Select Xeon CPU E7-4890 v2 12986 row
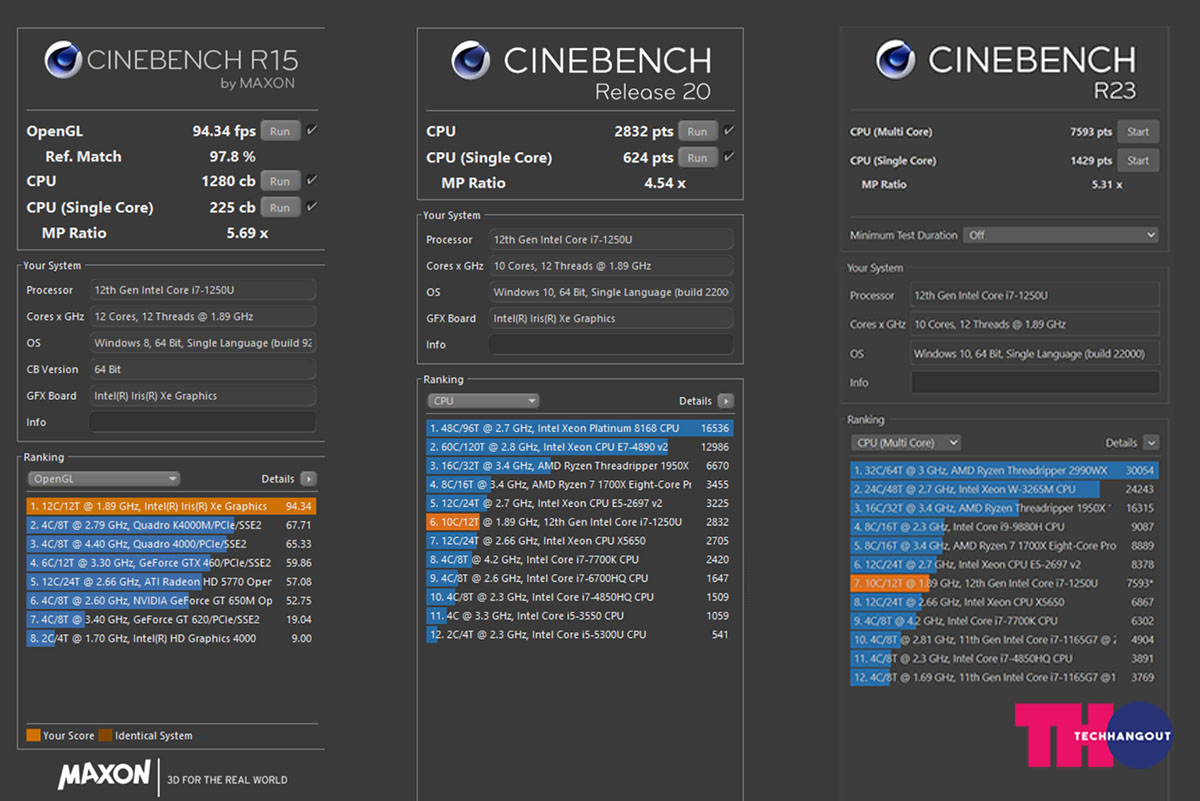Screen dimensions: 1200x801 [580, 447]
